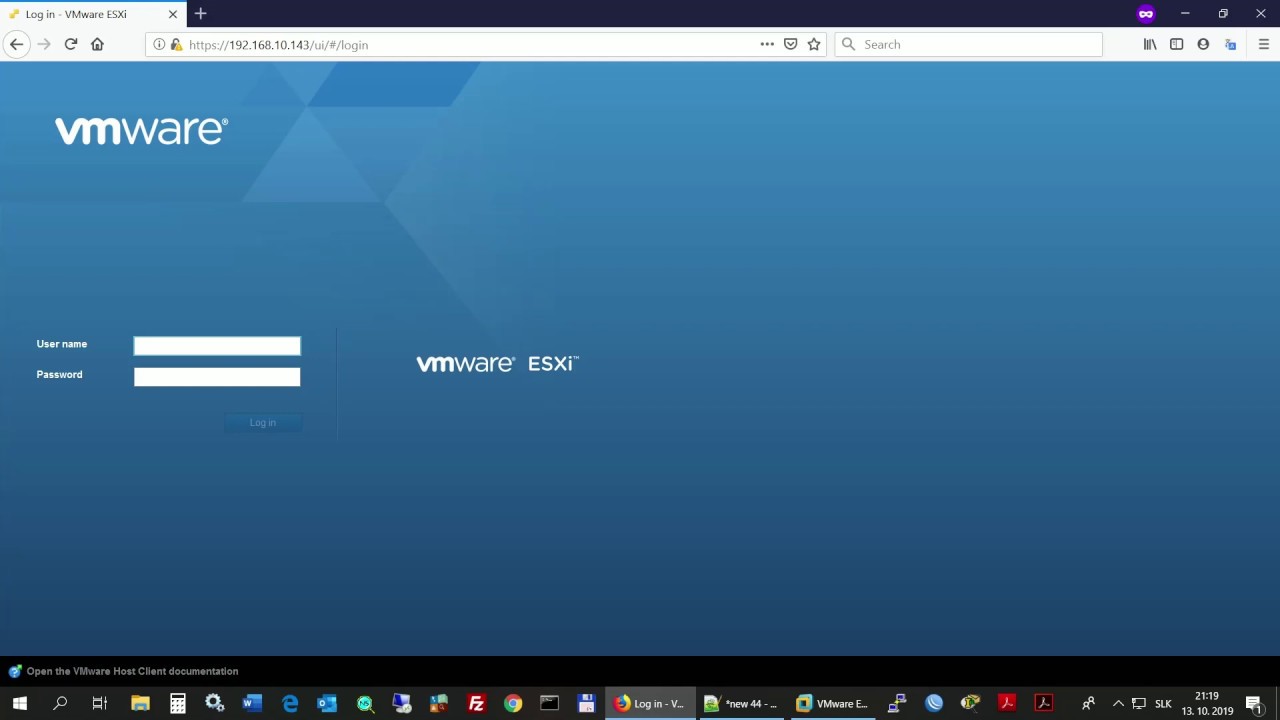1280x720 pixels.
Task: Open the first Adobe Acrobat taskbar icon
Action: 1007,703
